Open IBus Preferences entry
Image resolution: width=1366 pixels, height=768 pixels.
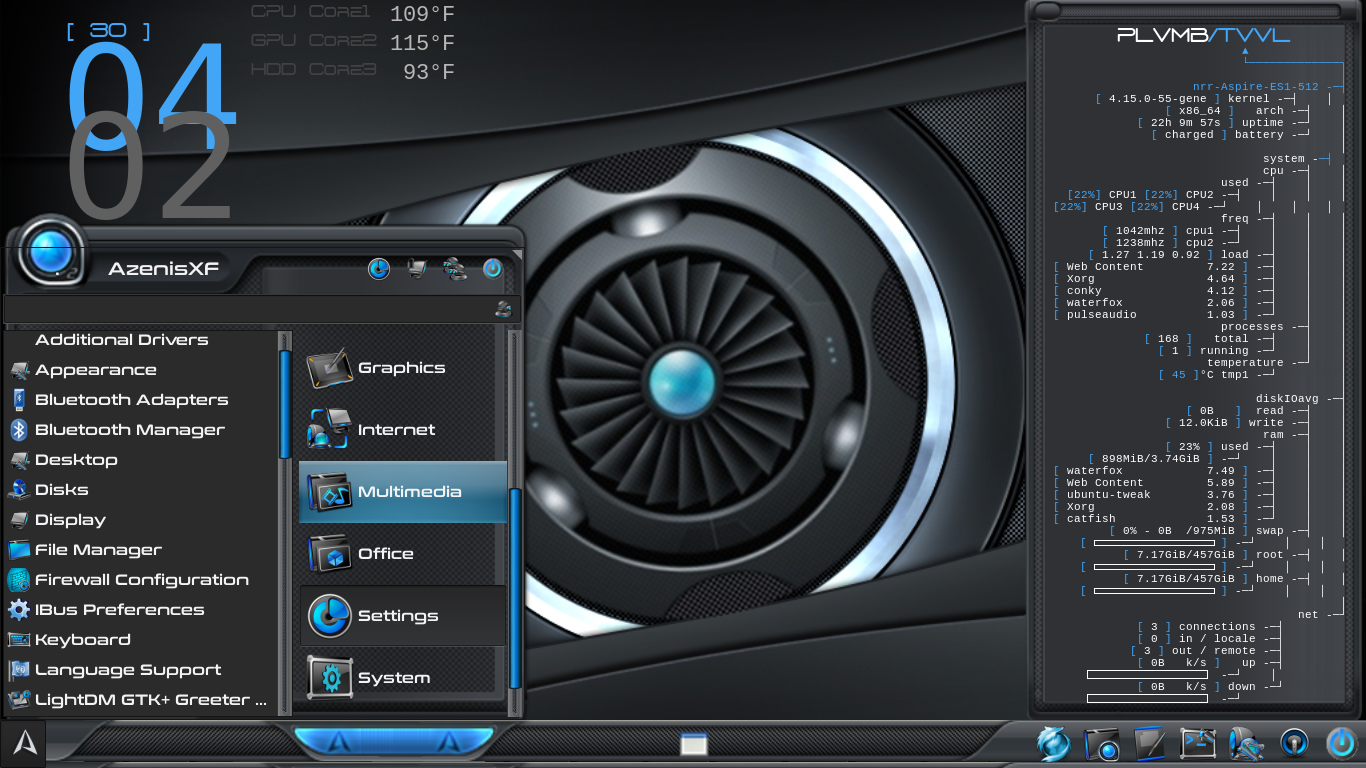119,610
